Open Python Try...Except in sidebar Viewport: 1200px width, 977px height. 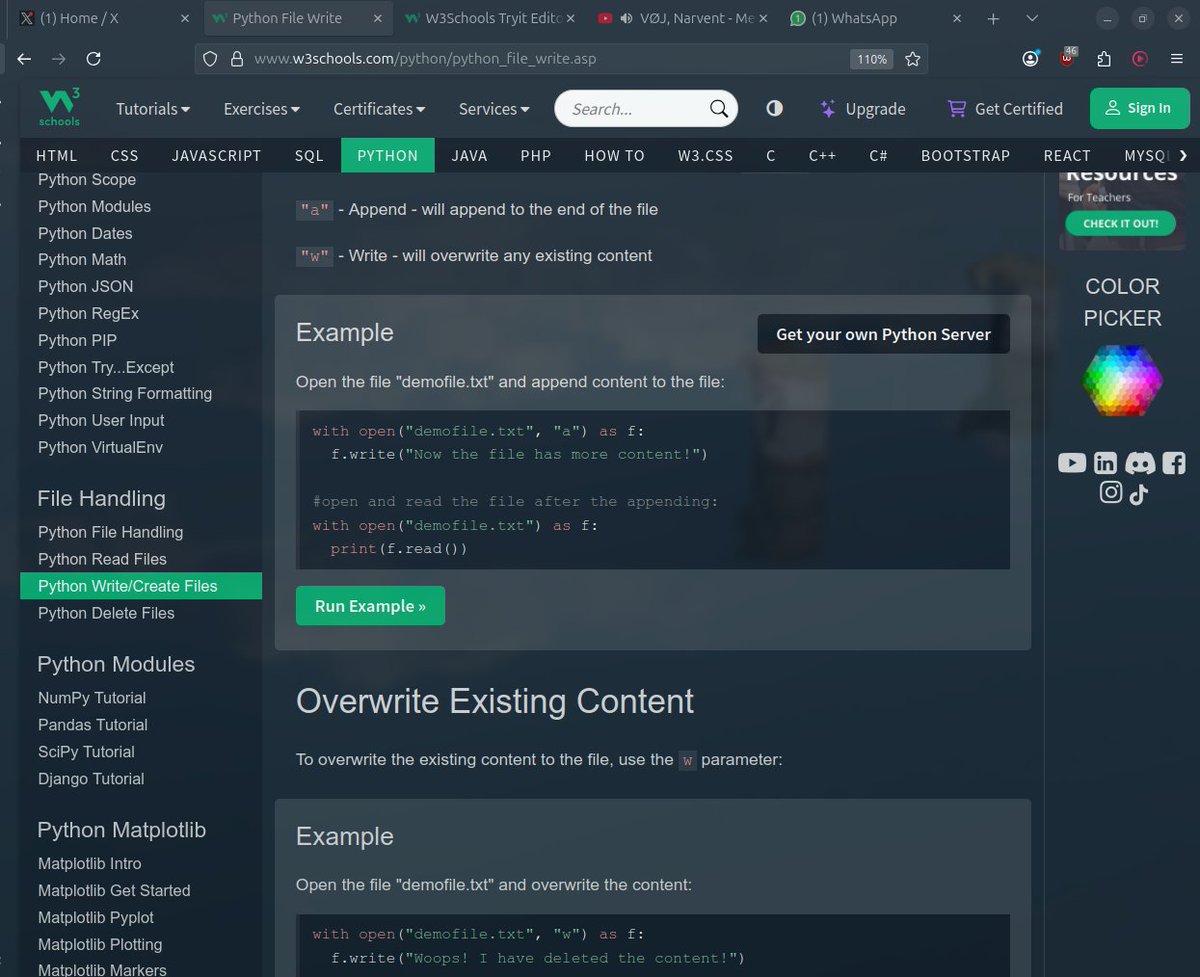(106, 367)
